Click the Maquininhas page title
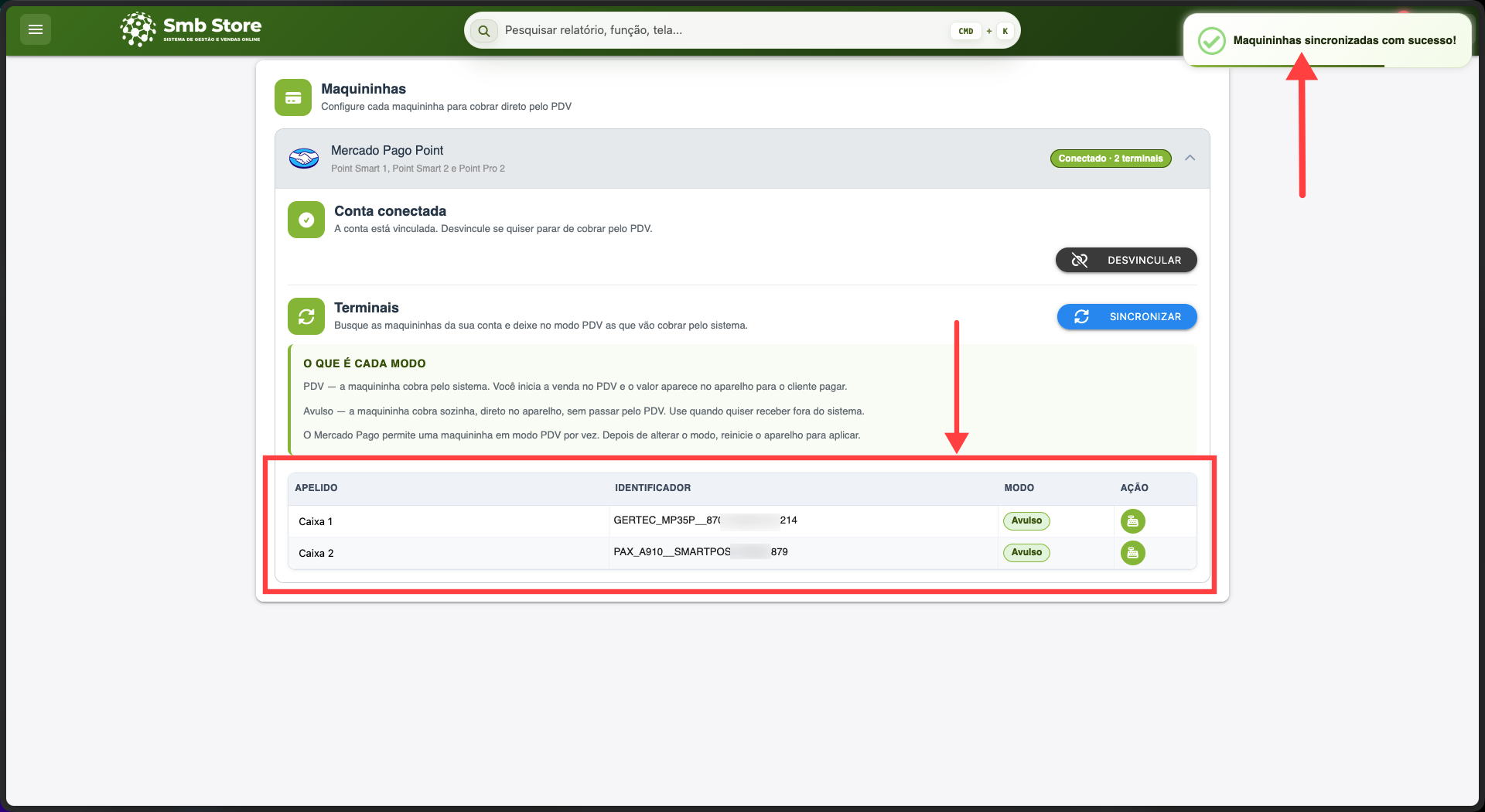1485x812 pixels. click(364, 89)
